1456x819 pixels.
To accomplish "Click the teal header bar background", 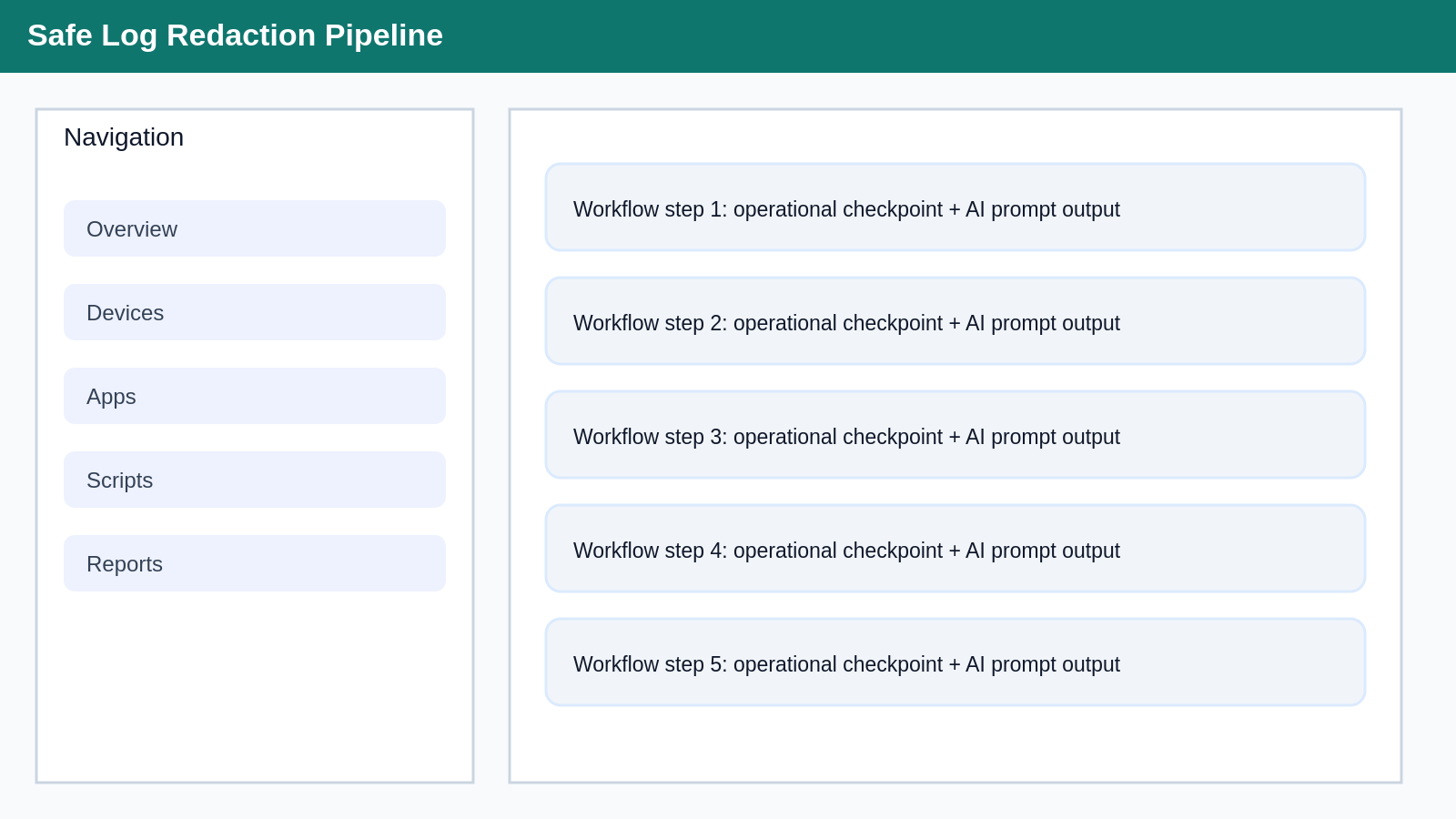I will [x=910, y=36].
